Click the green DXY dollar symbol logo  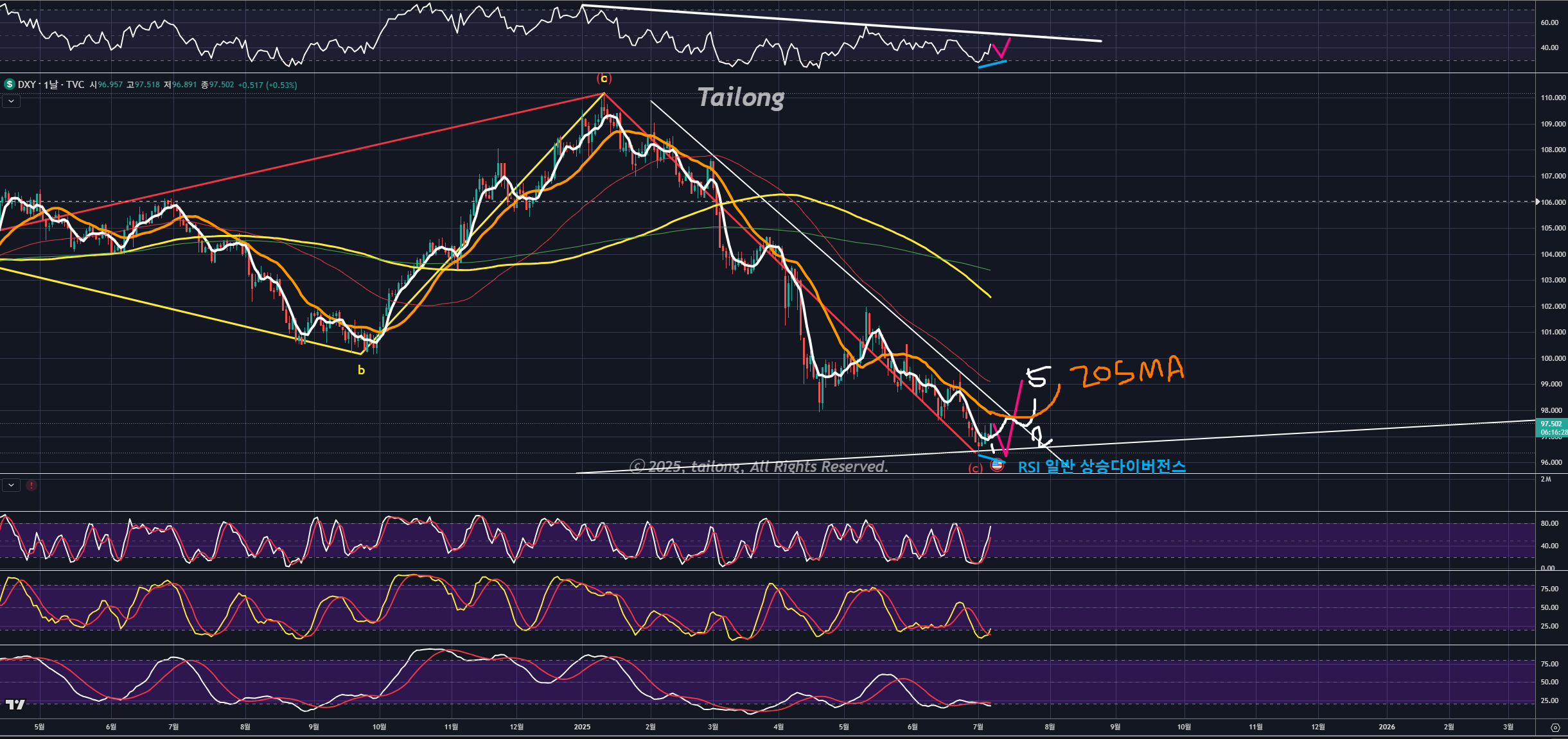point(9,84)
